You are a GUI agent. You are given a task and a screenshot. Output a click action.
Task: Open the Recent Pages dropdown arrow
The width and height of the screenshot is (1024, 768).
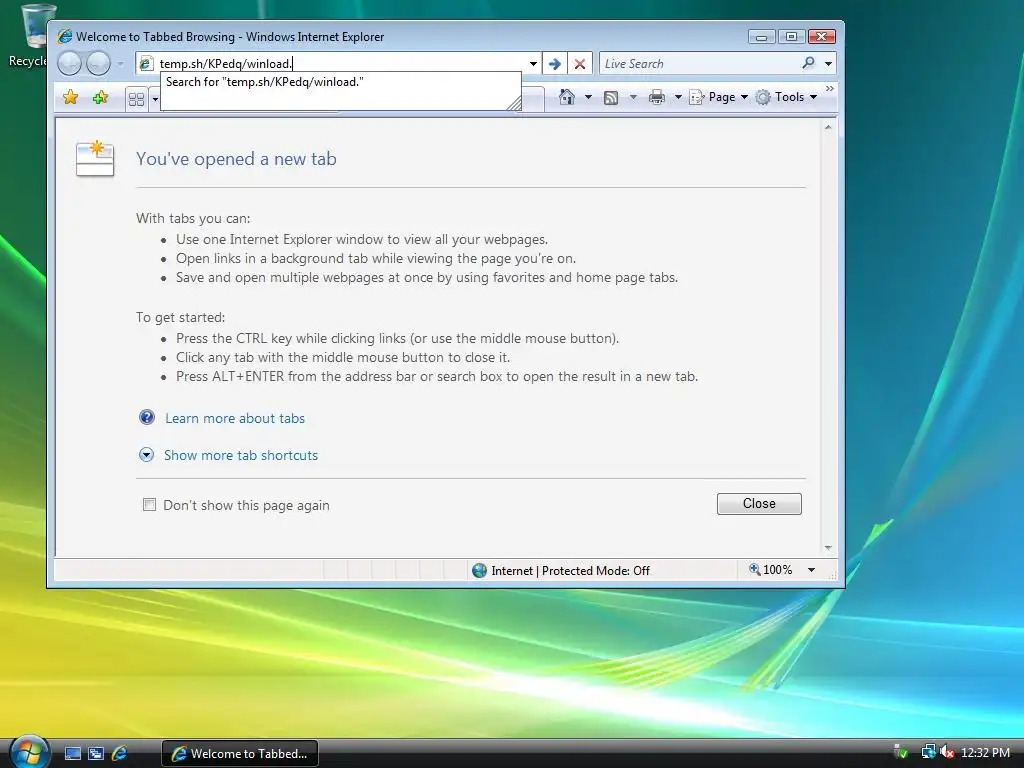pos(120,64)
